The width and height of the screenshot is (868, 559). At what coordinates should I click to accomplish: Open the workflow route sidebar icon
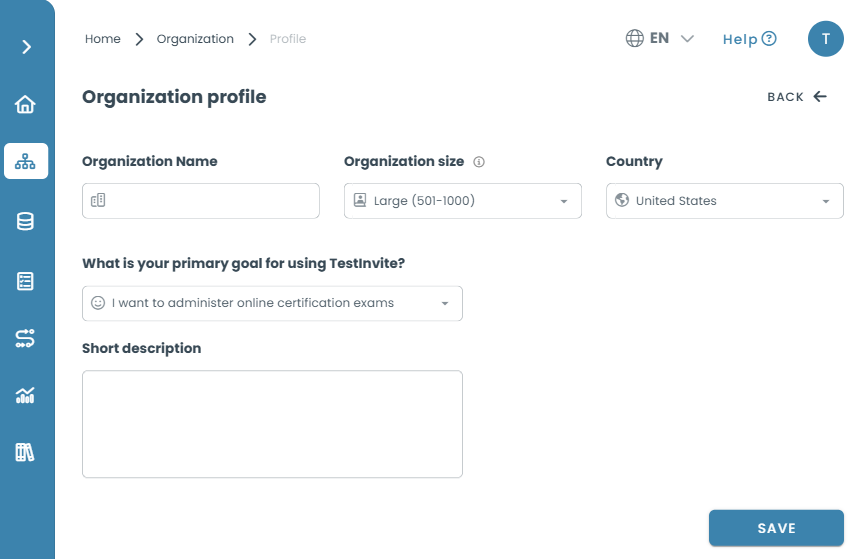[25, 338]
